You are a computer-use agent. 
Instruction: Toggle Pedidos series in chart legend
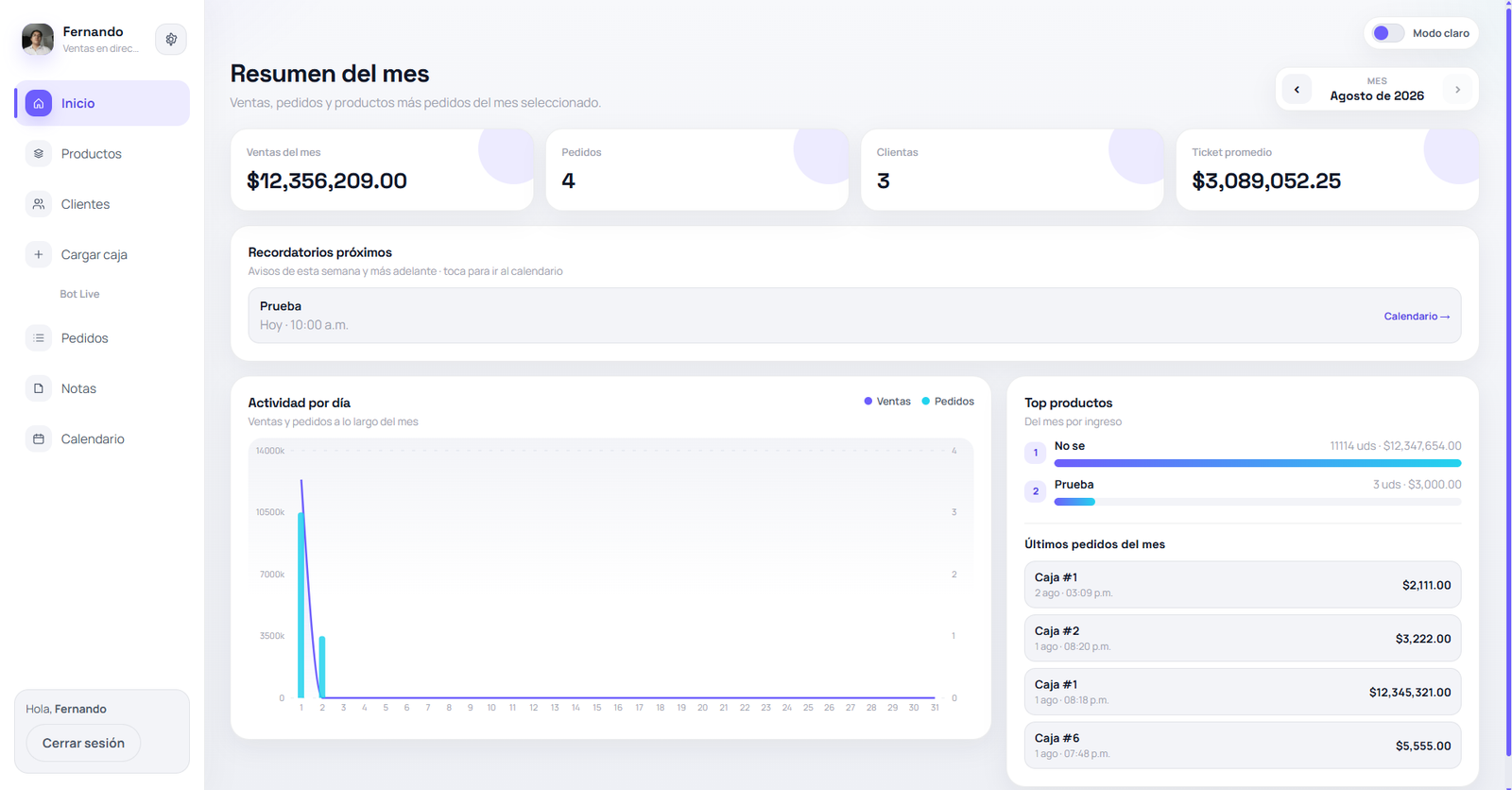(948, 402)
